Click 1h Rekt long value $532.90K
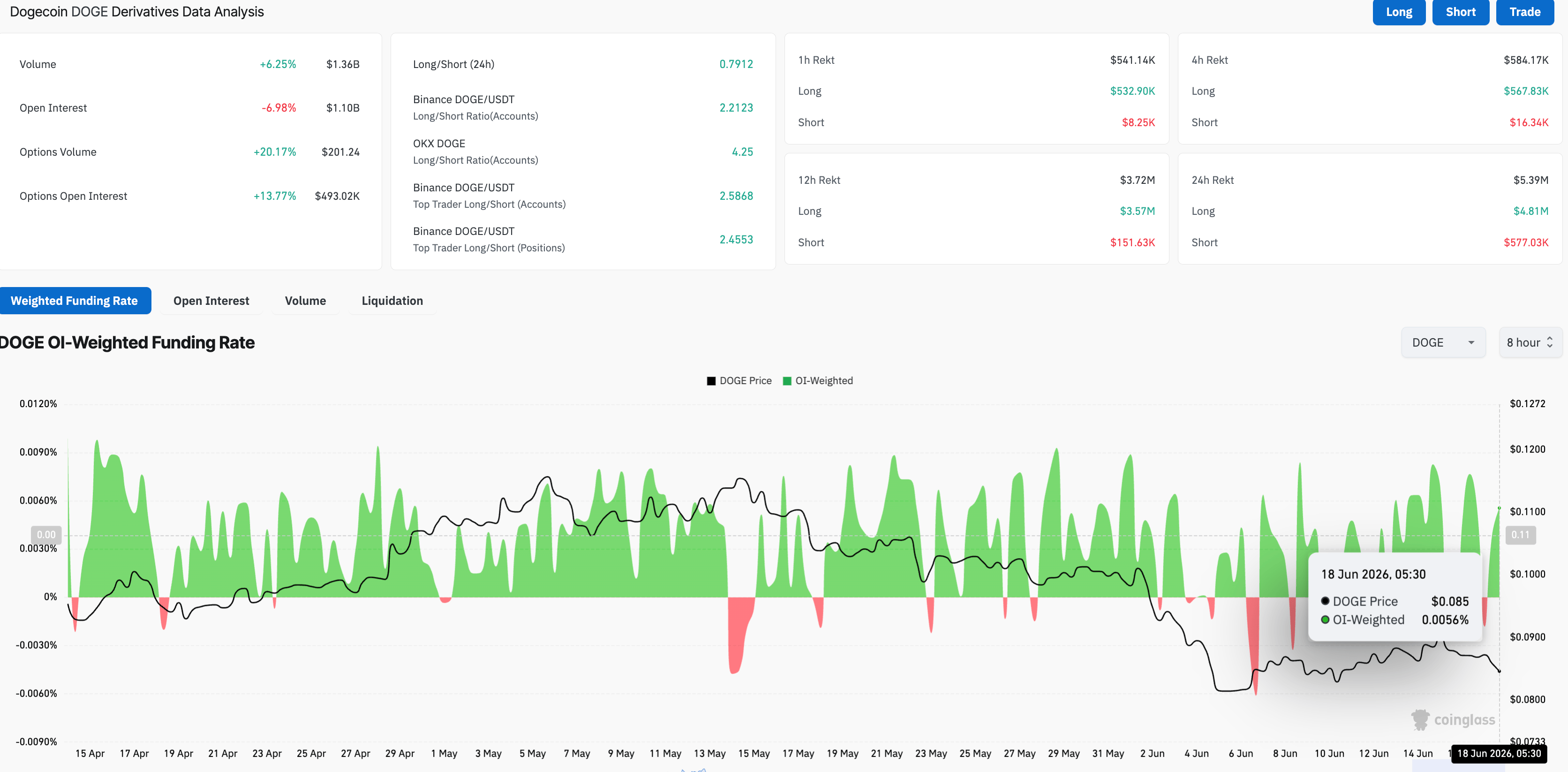Image resolution: width=1568 pixels, height=772 pixels. [1132, 91]
